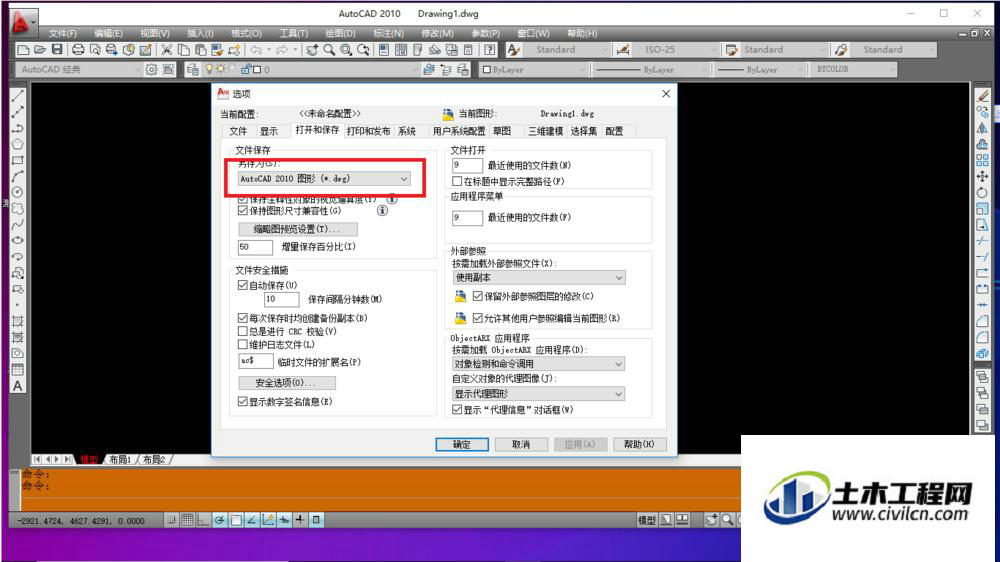Click the Zoom Previous icon
1000x562 pixels.
pyautogui.click(x=364, y=50)
